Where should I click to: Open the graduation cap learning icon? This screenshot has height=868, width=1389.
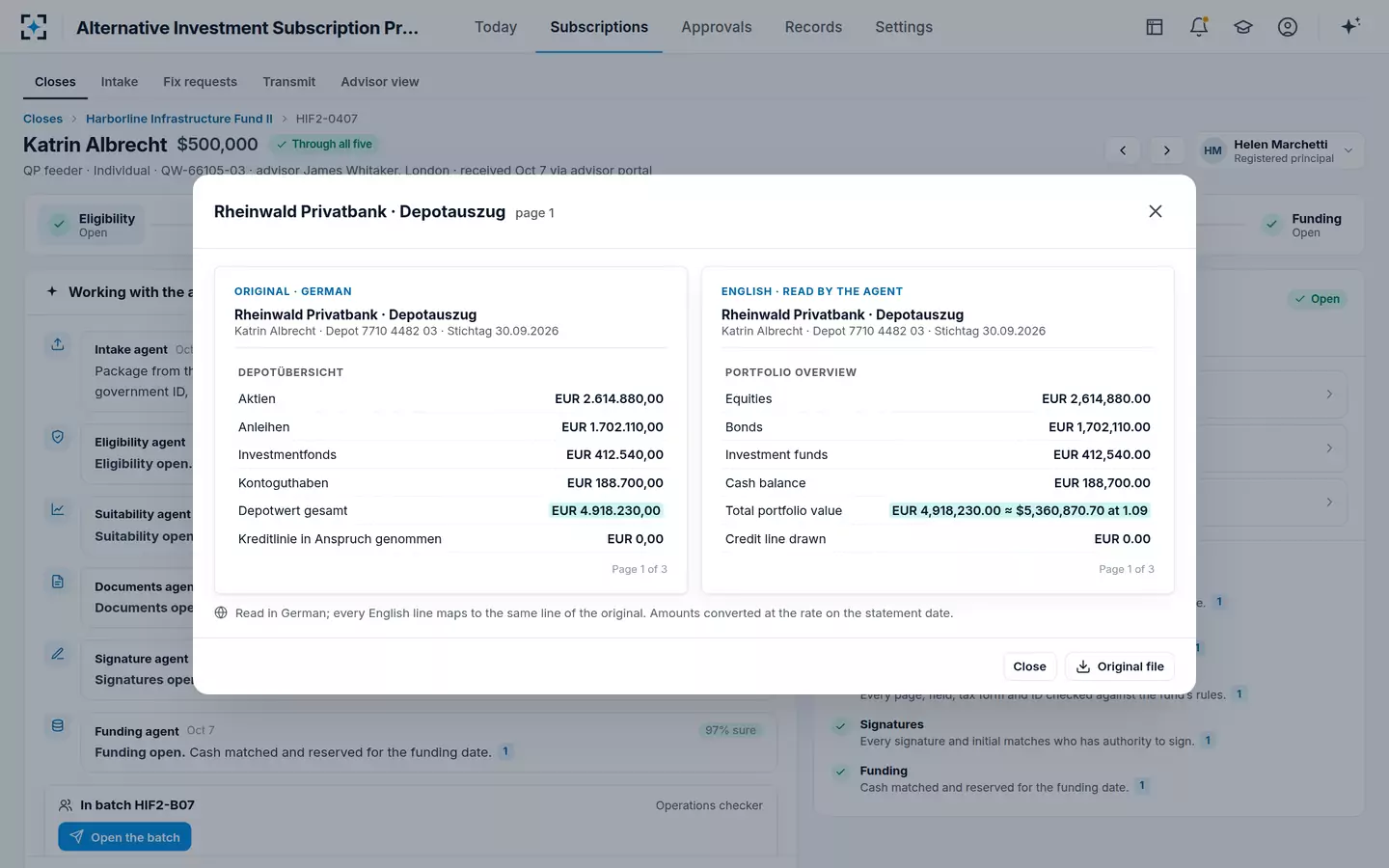(1243, 27)
